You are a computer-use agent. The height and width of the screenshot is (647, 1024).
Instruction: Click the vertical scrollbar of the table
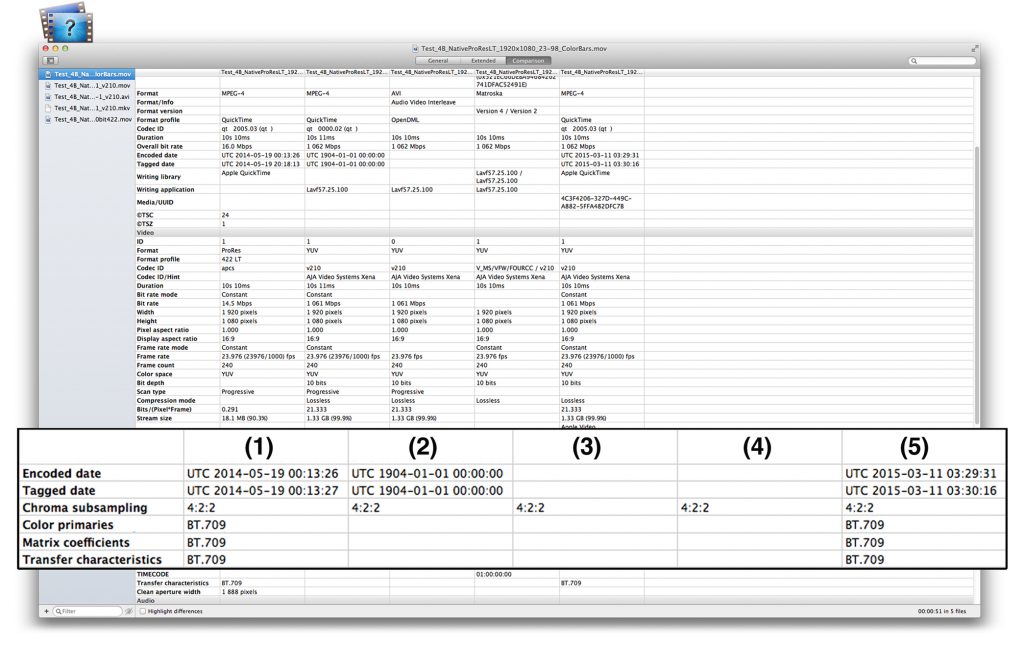click(x=977, y=284)
